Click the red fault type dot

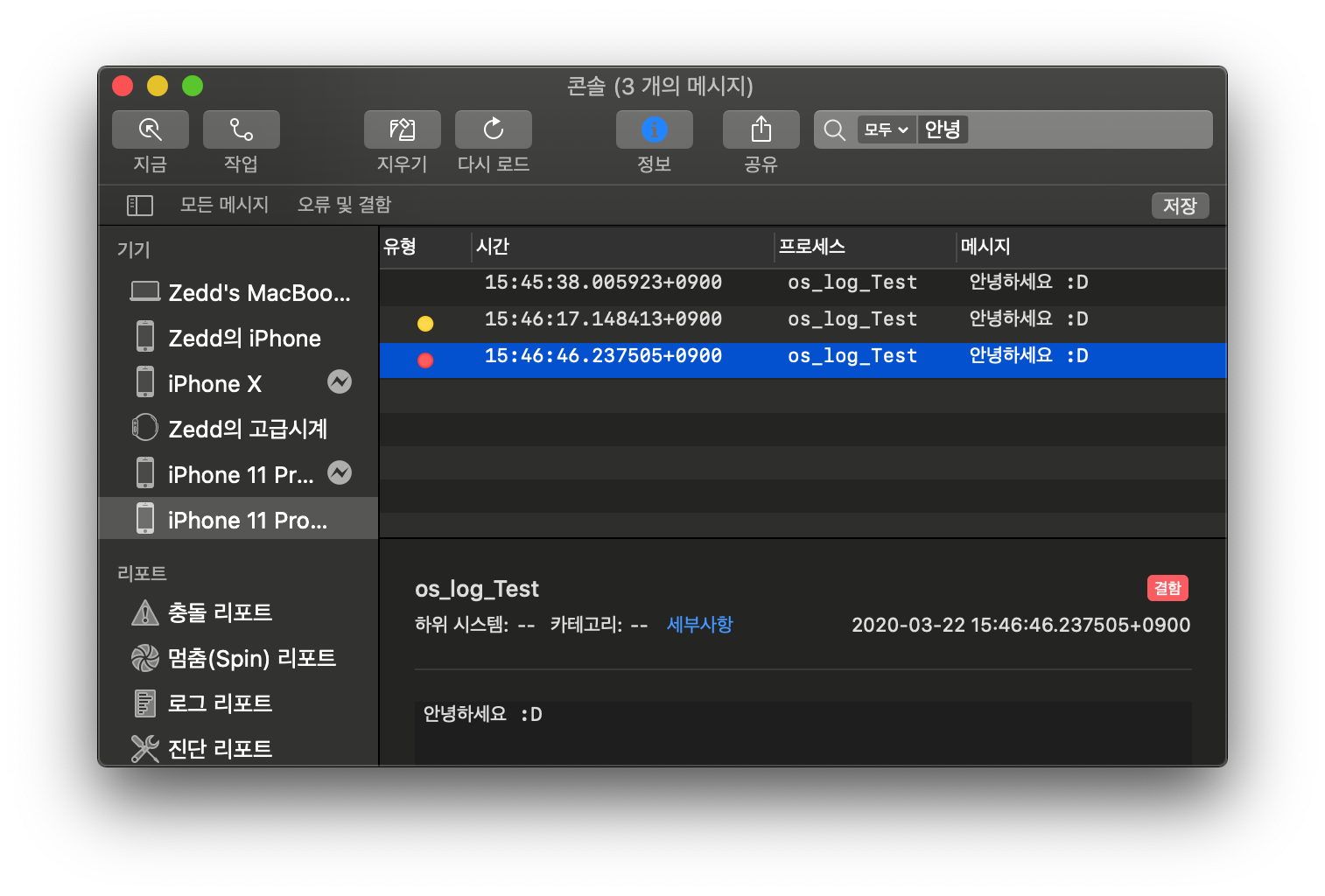[425, 360]
